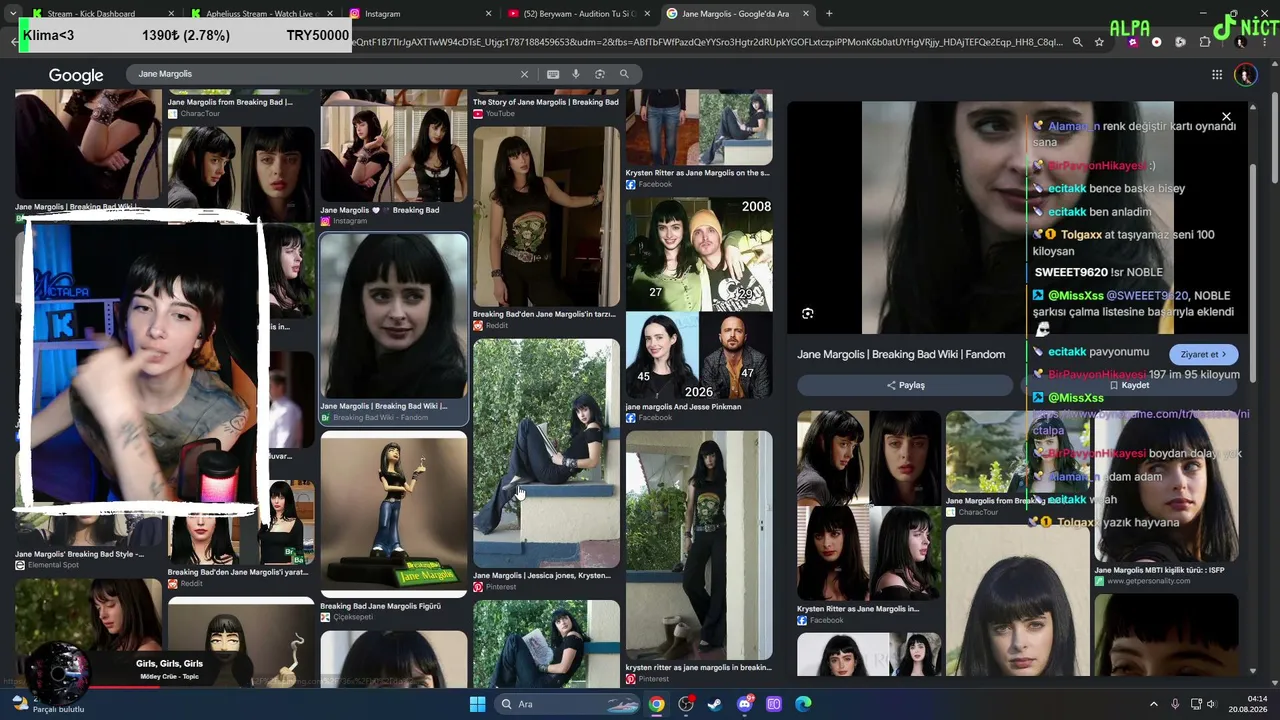Search by image with Google Lens
Viewport: 1280px width, 720px height.
[600, 74]
